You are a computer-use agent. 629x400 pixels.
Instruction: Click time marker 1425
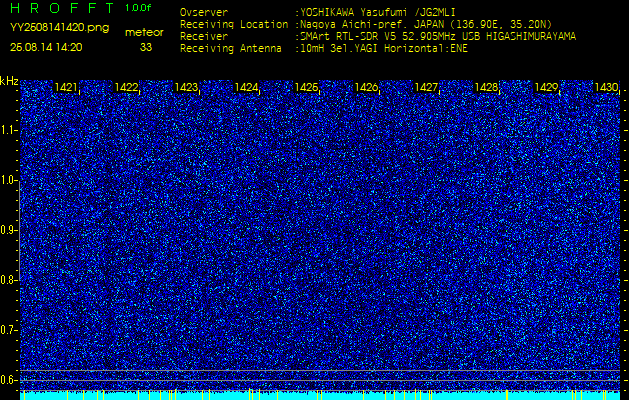306,87
